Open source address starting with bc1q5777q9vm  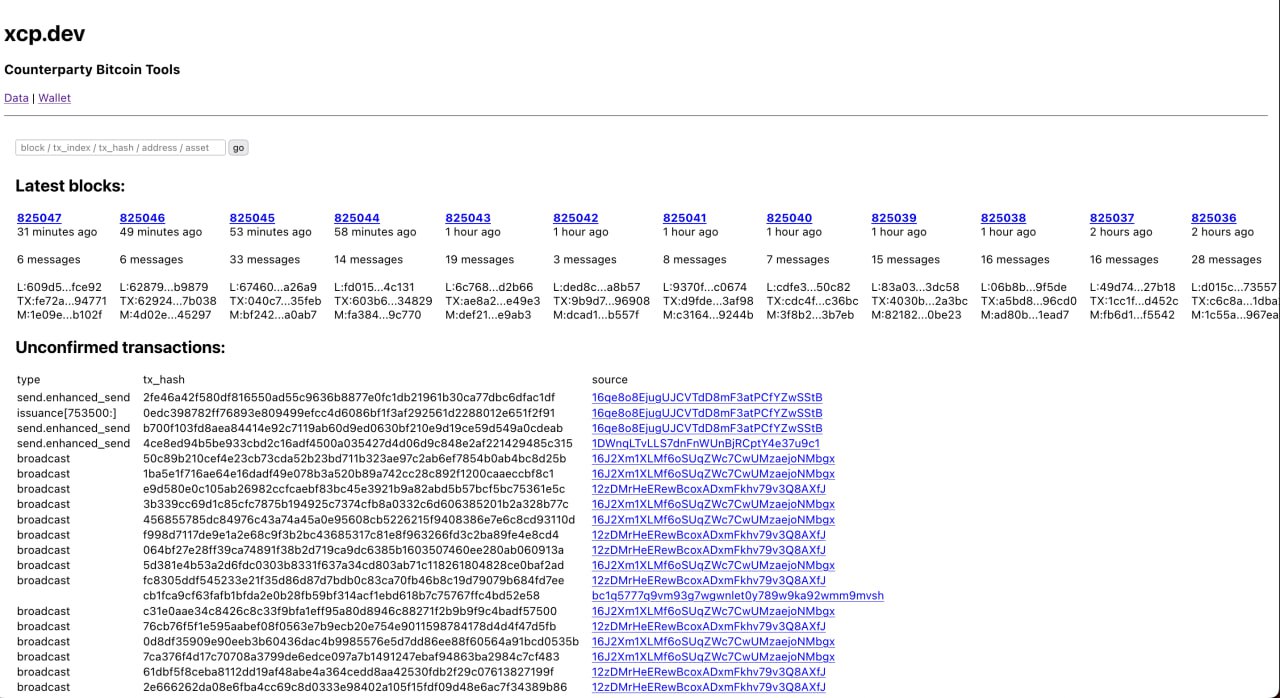pos(738,596)
